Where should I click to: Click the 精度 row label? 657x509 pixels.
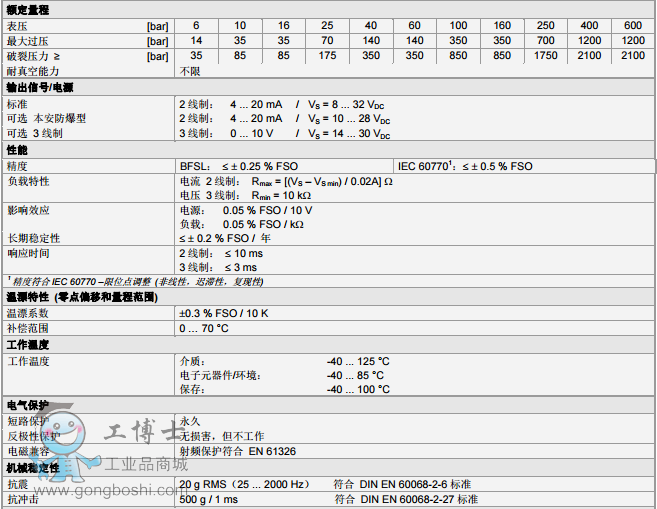click(x=17, y=166)
